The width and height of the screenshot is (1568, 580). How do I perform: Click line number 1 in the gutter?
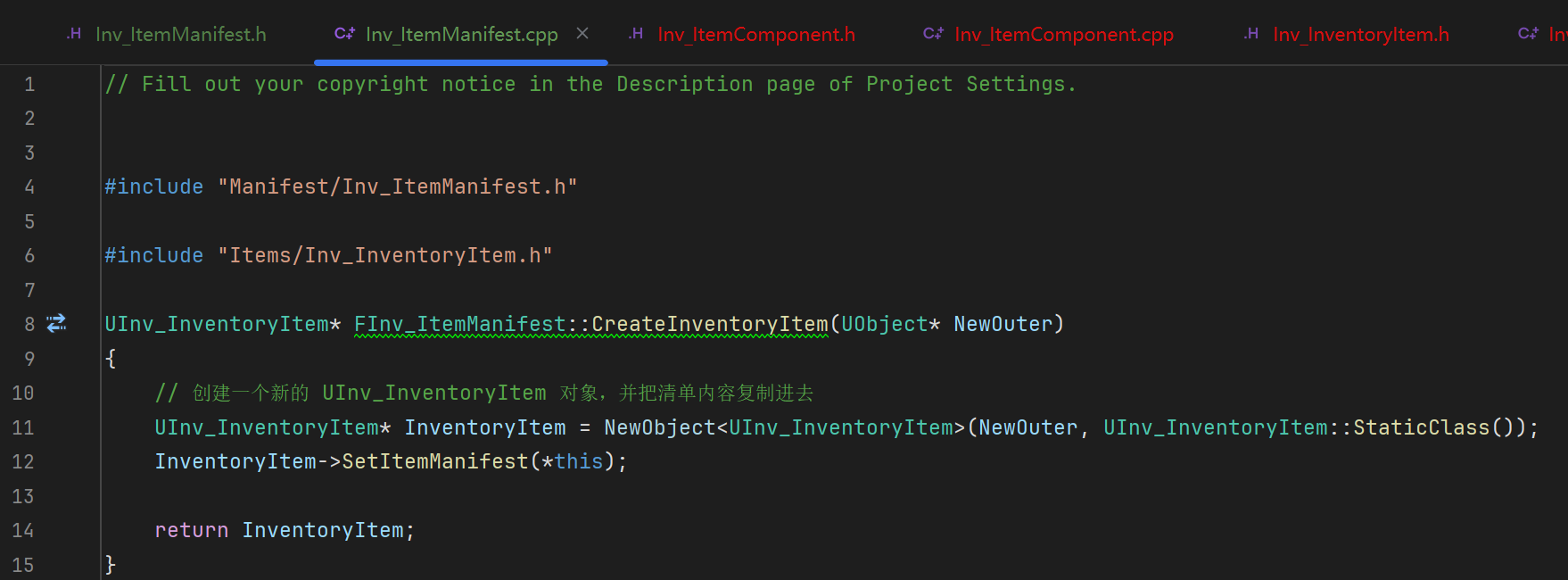coord(29,84)
